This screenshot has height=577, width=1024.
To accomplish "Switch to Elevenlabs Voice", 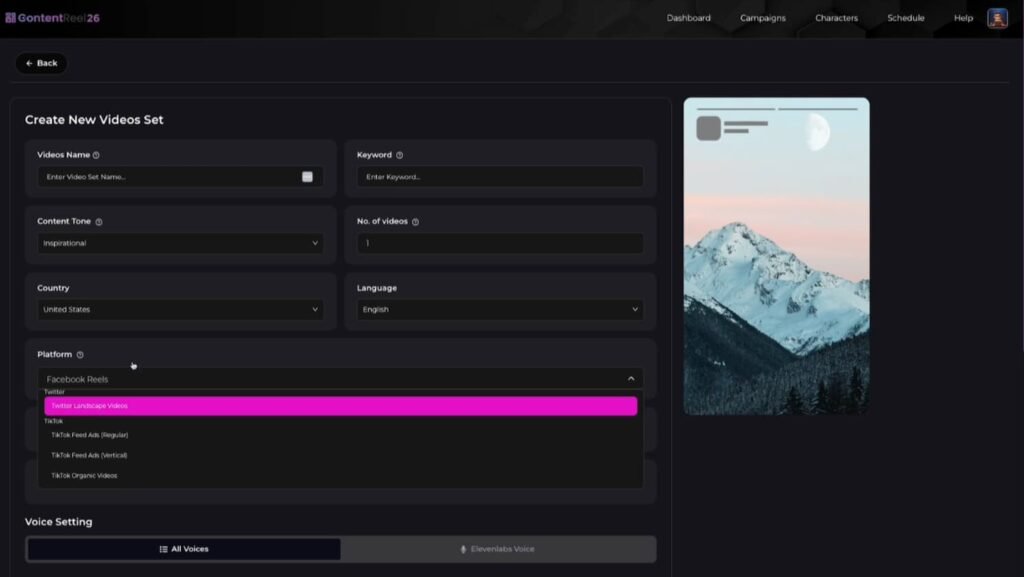I will point(498,548).
